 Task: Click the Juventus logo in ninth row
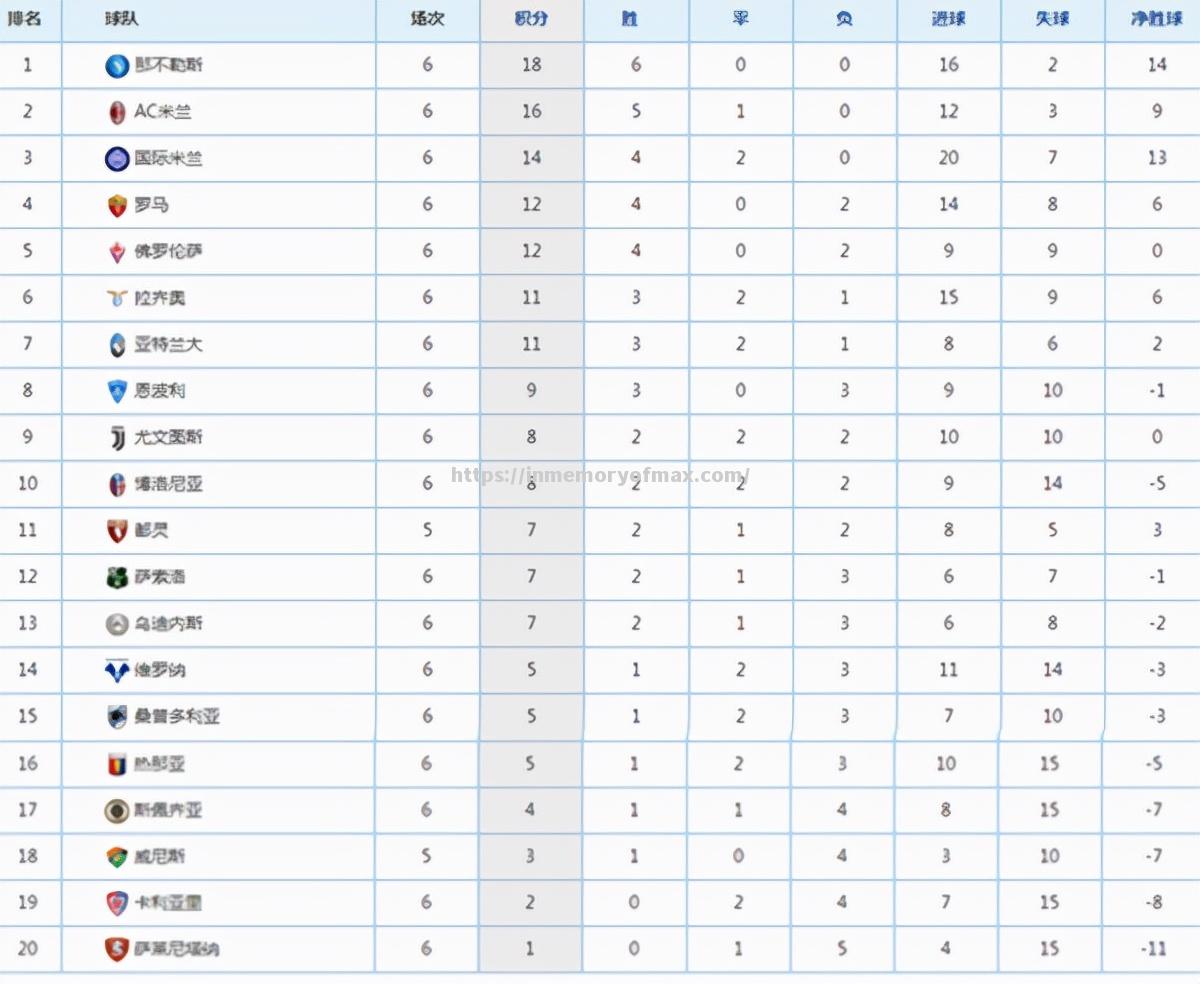(x=117, y=438)
